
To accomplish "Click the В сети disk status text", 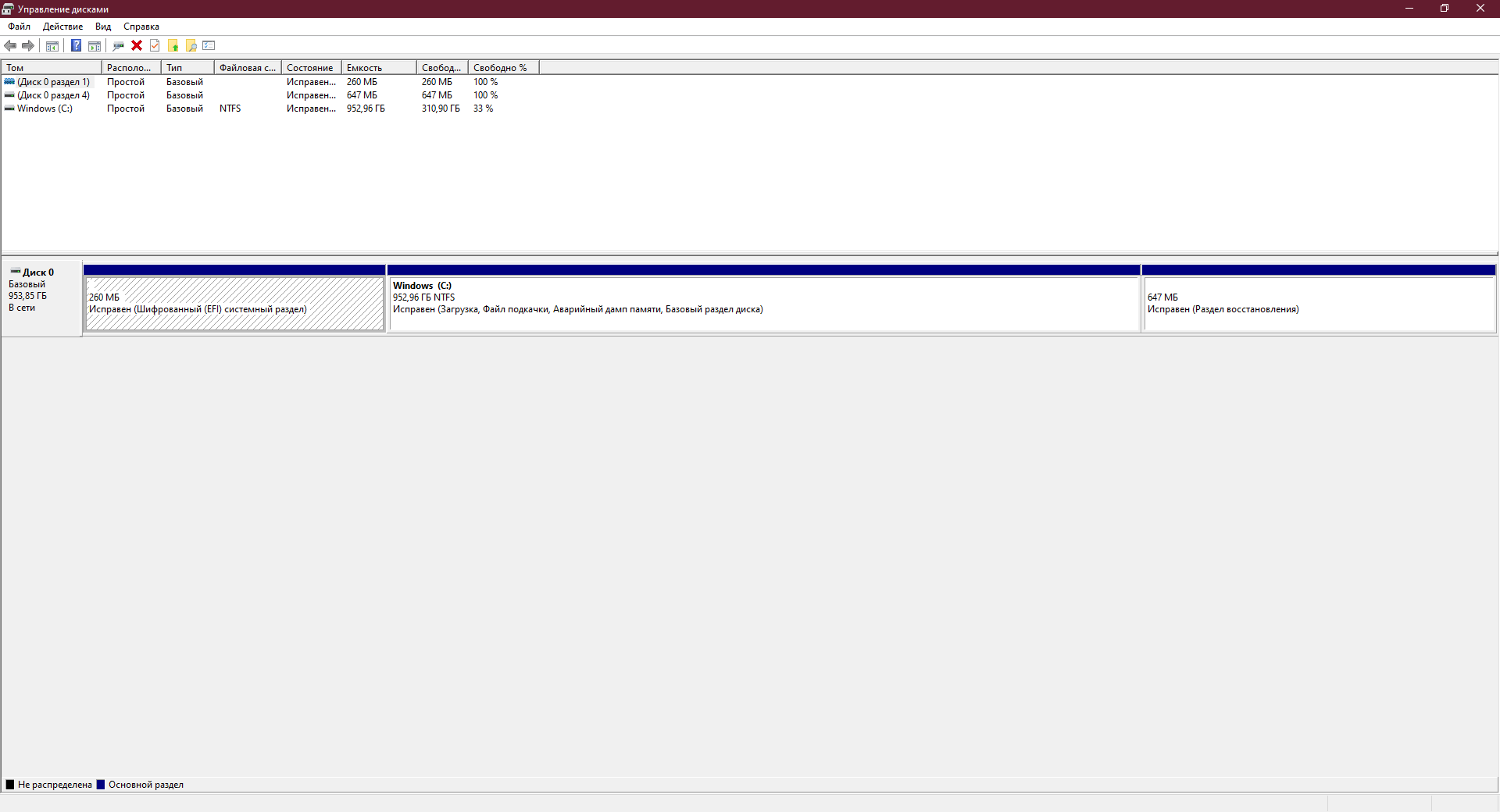I will point(22,308).
